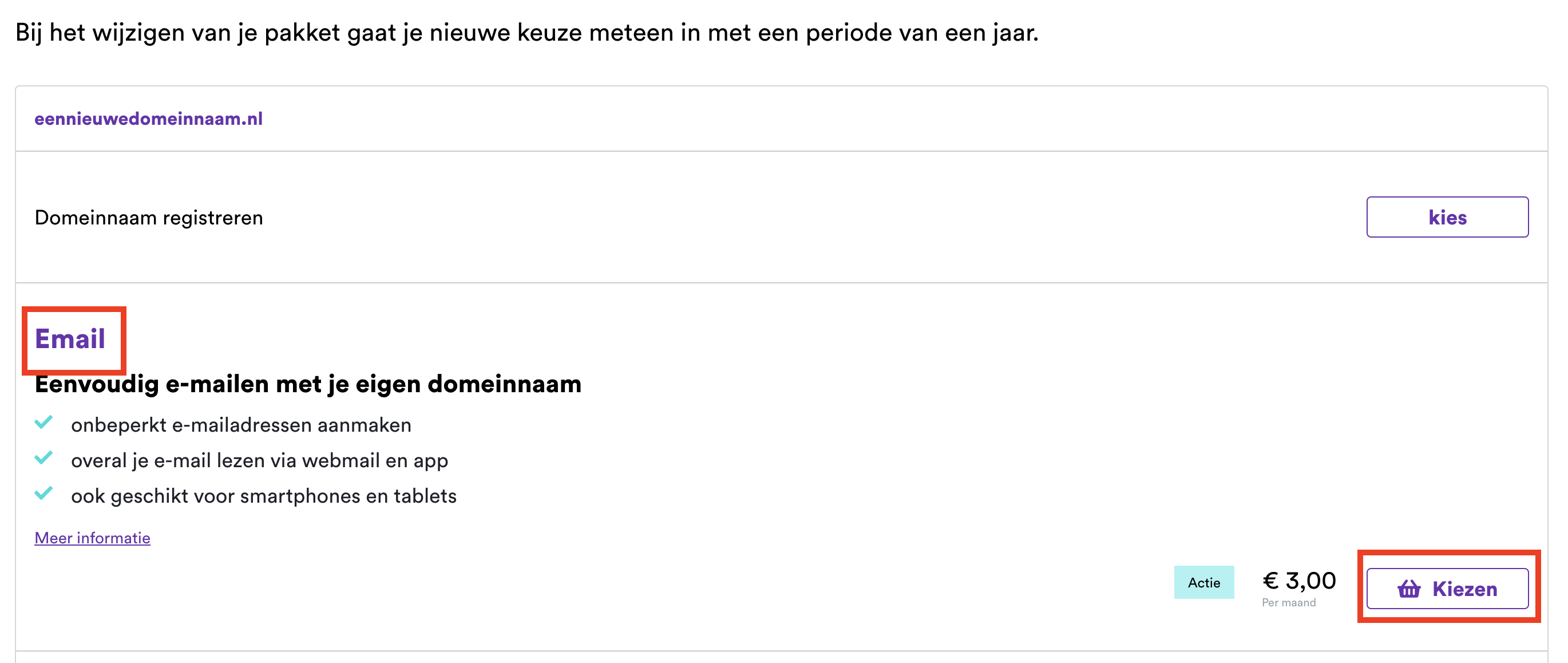Click the checkmark beside webmail en app

44,458
